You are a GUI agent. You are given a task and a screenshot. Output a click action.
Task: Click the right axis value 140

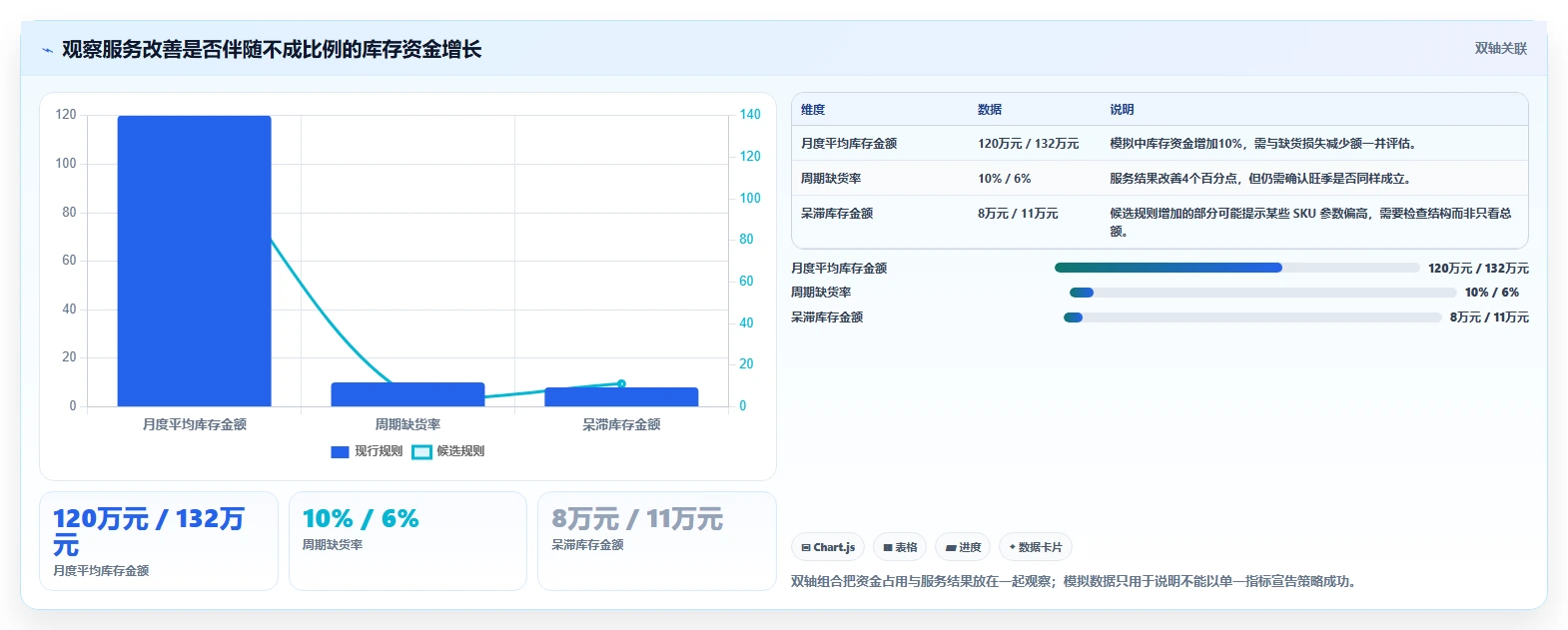pyautogui.click(x=750, y=115)
